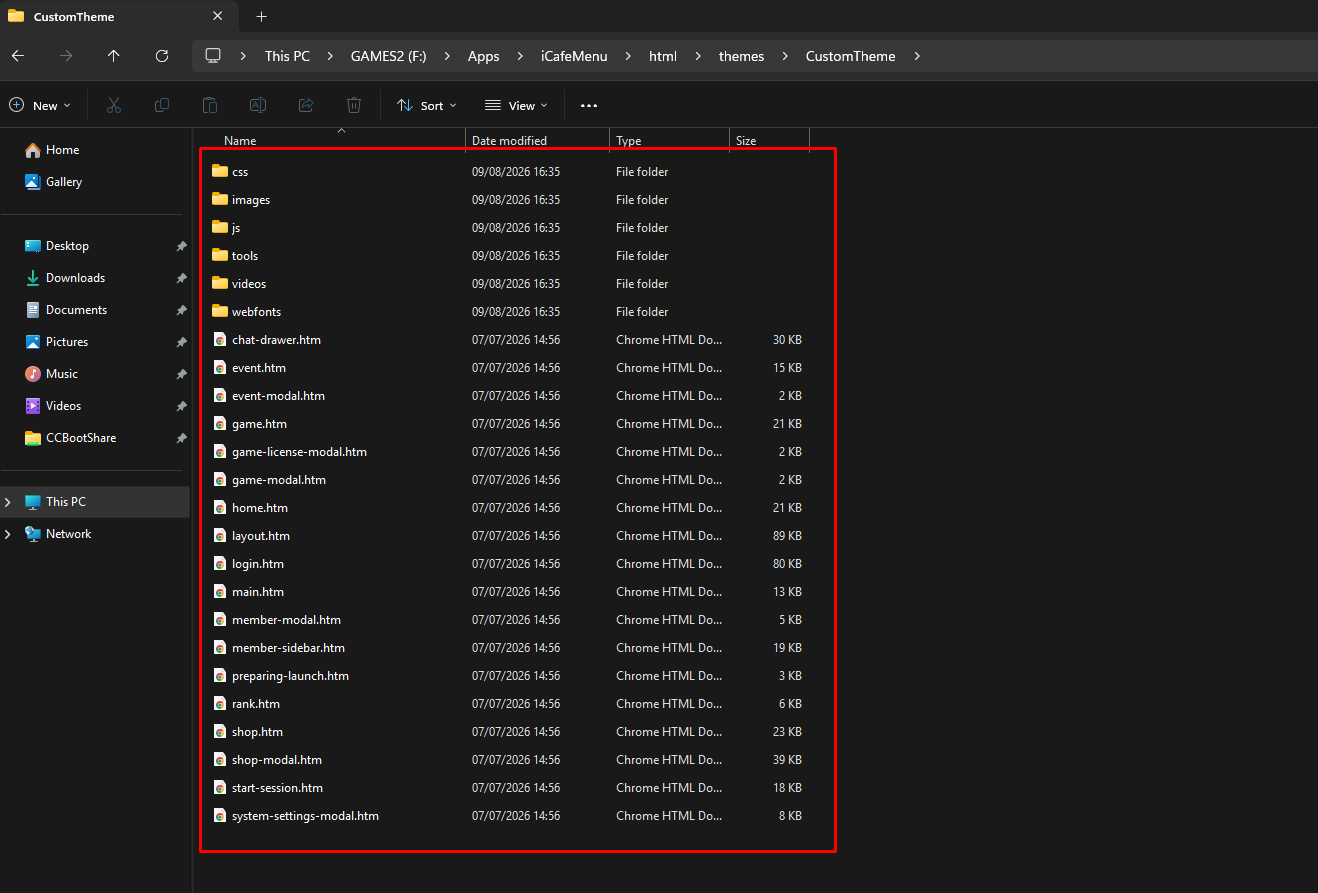
Task: Open the Sort options dropdown
Action: coord(427,105)
